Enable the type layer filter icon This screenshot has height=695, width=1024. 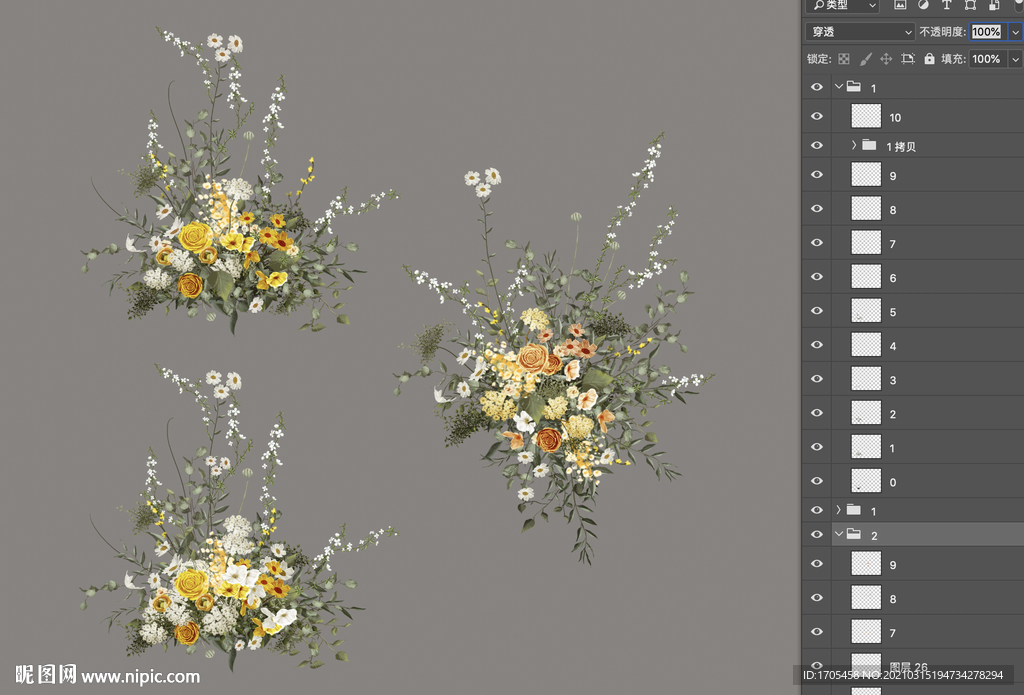pyautogui.click(x=946, y=5)
